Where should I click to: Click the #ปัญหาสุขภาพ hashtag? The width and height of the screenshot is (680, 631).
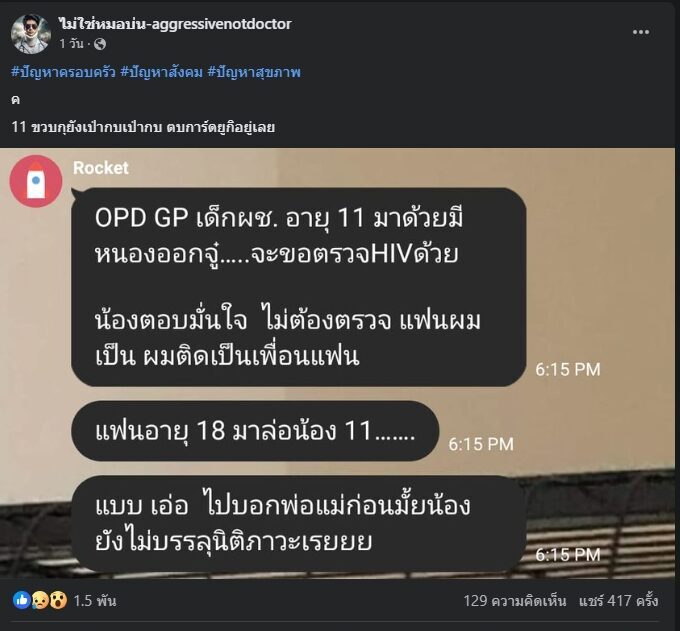pyautogui.click(x=254, y=72)
